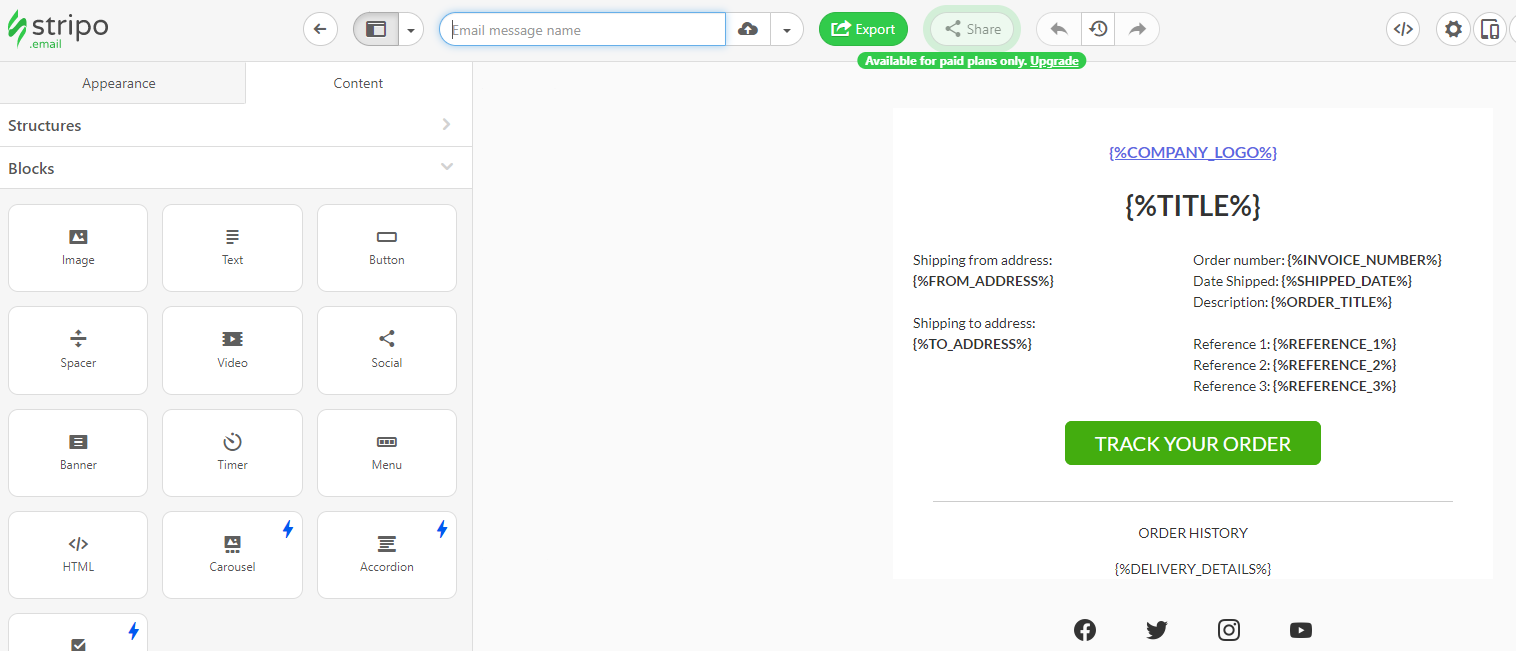
Task: Click the {%COMPANY_LOGO%} link
Action: [x=1193, y=152]
